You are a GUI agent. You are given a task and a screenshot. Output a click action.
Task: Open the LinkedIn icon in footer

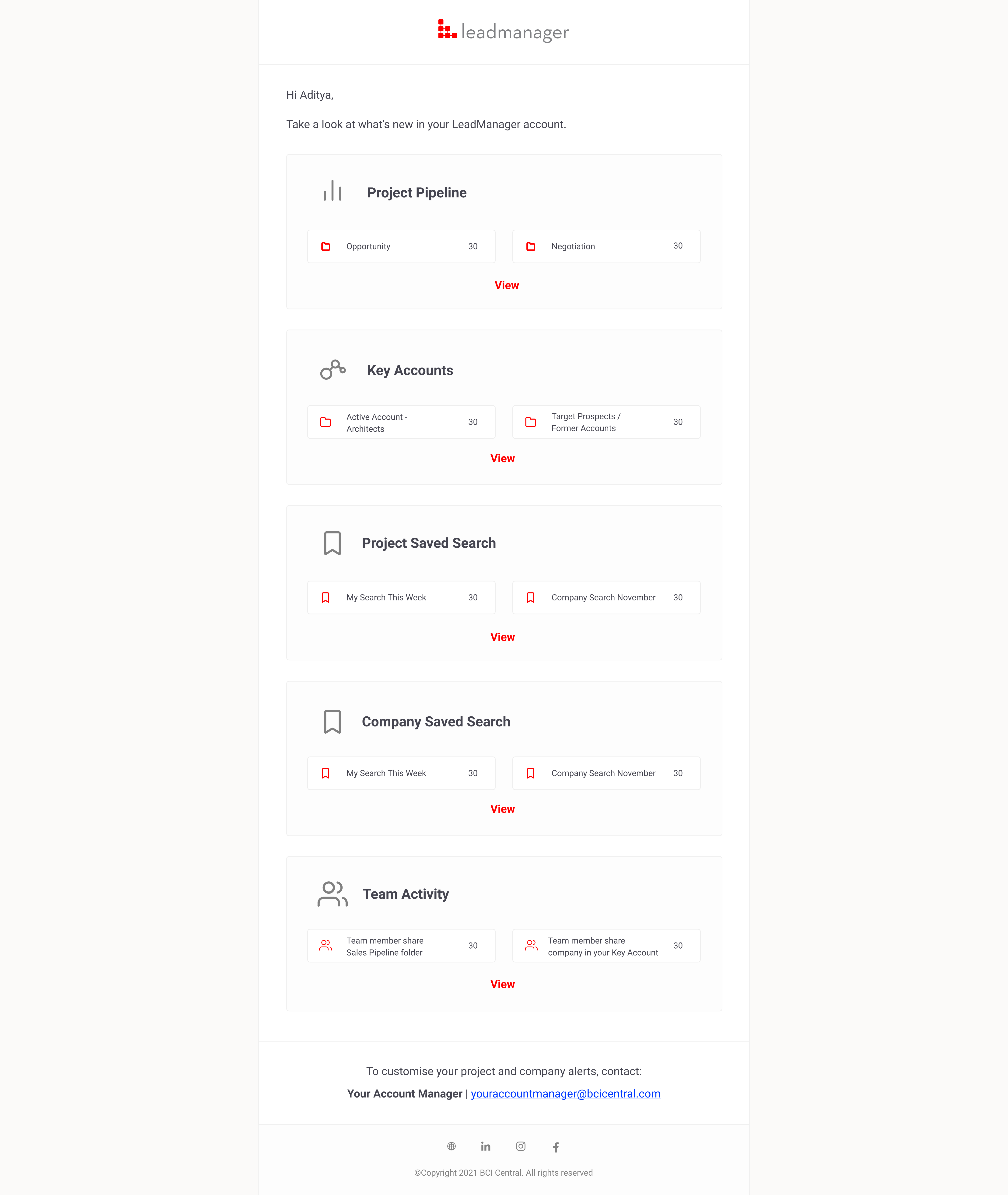(x=486, y=1146)
